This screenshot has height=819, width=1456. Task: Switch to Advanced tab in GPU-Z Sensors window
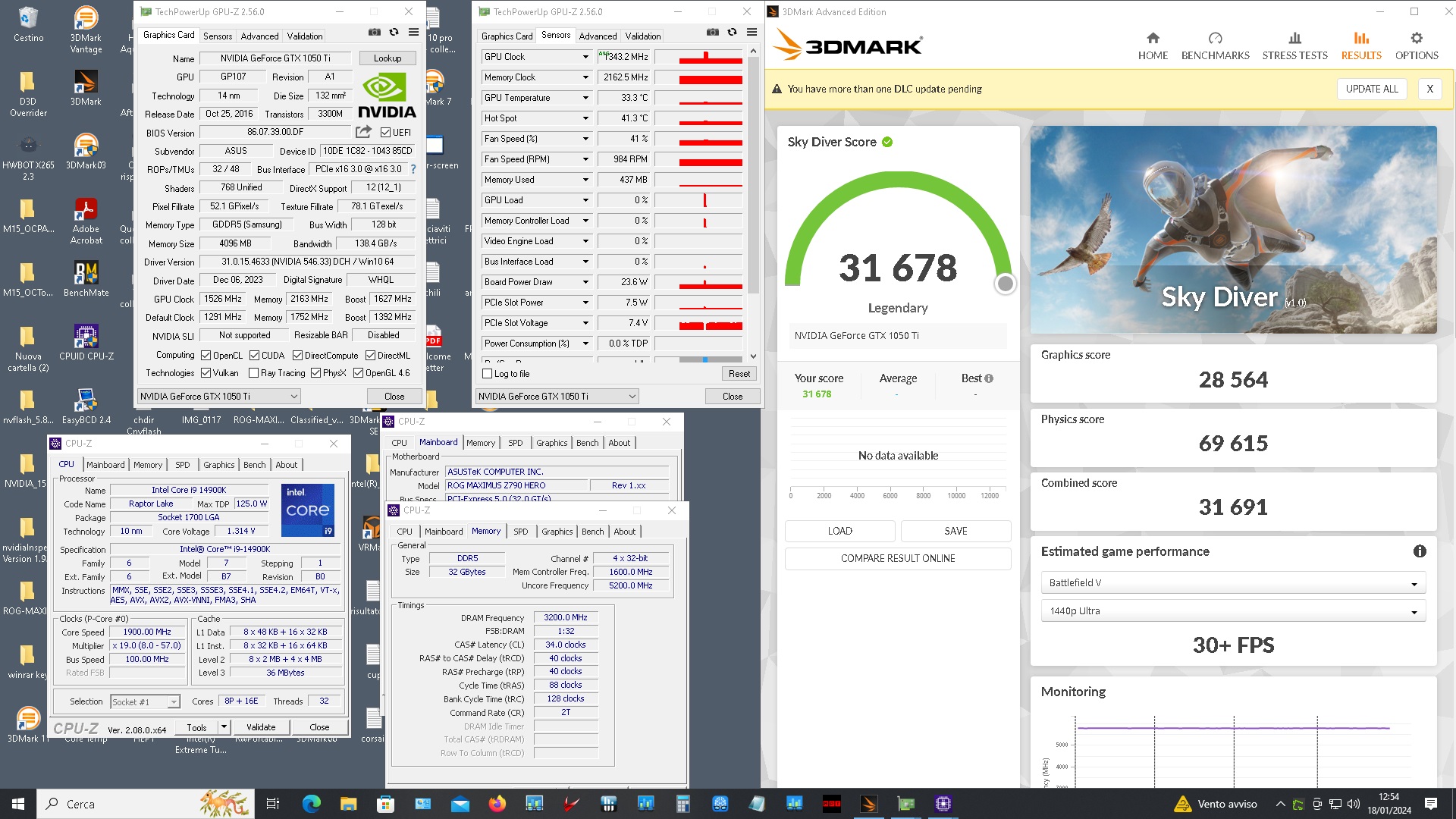[x=598, y=36]
